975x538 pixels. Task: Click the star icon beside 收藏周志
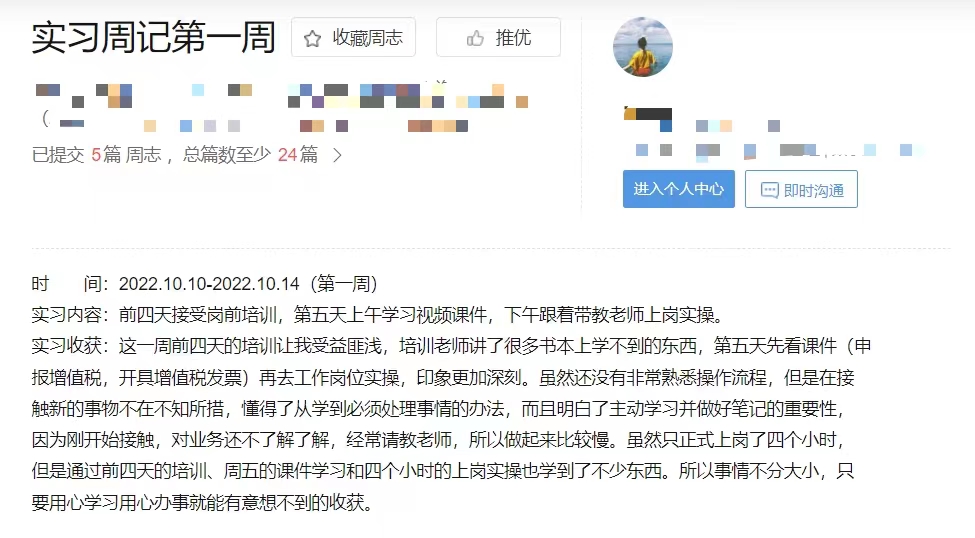[x=312, y=39]
